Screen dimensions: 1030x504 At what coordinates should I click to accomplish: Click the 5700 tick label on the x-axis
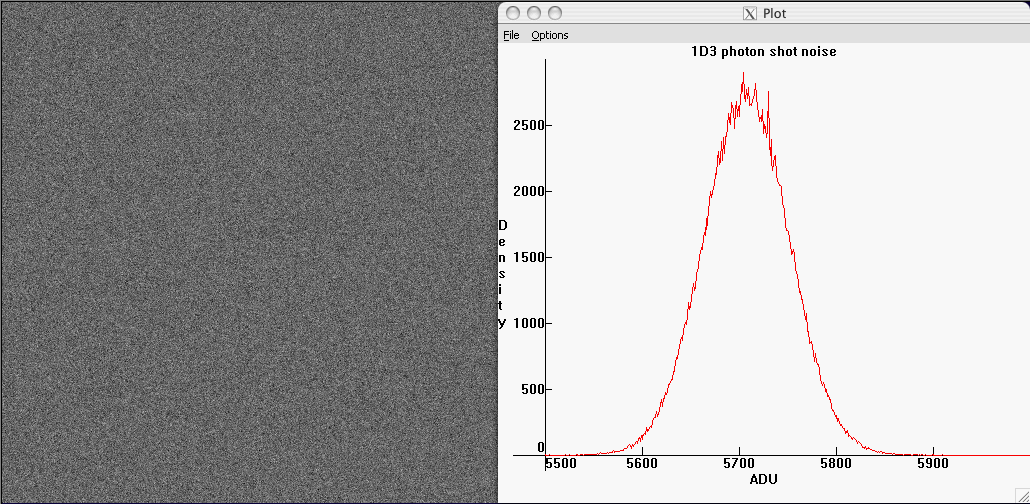click(739, 464)
